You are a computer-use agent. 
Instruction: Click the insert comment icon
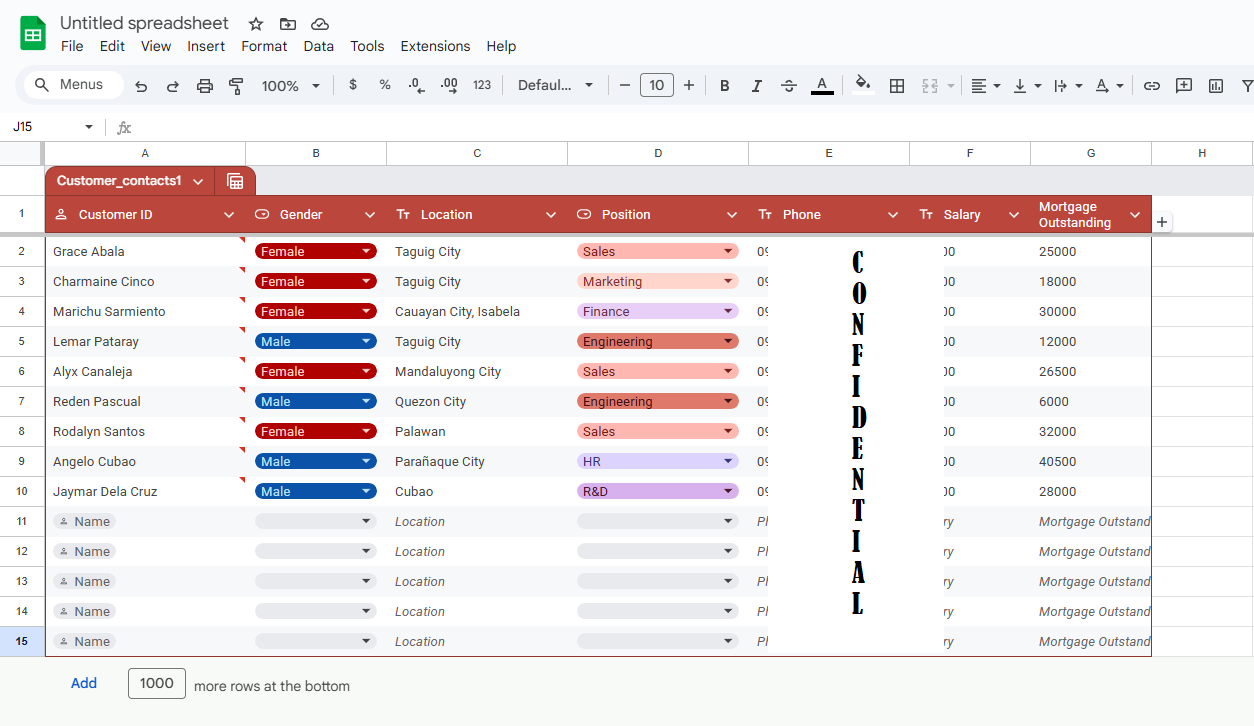tap(1184, 86)
